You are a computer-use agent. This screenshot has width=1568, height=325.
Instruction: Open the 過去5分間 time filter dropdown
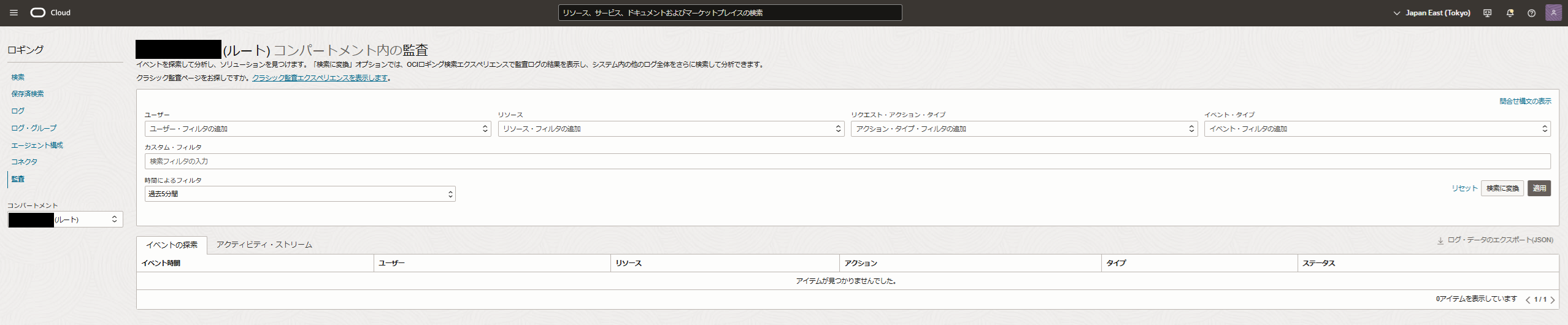pos(300,194)
